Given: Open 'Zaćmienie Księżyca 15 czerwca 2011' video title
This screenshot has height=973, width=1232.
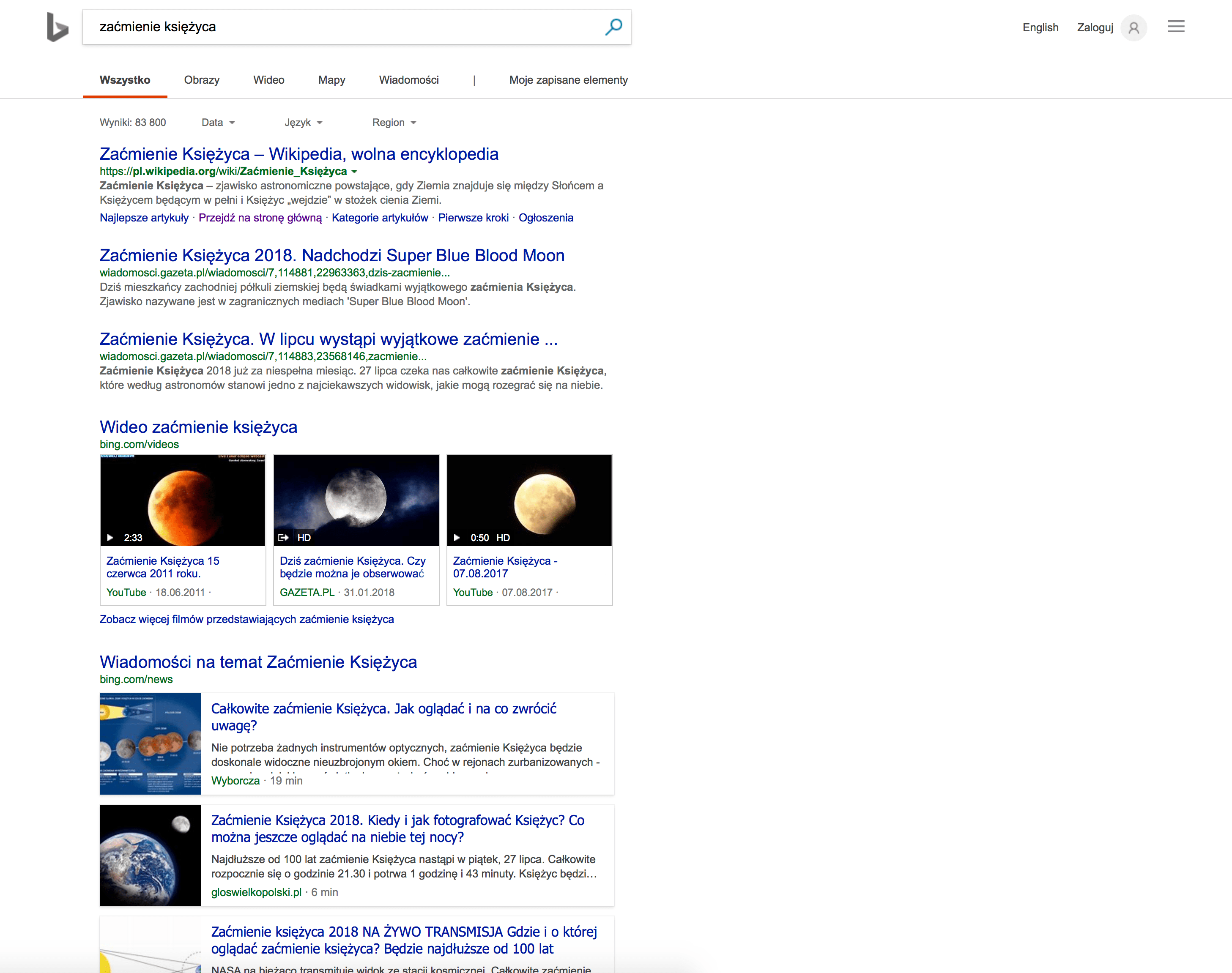Looking at the screenshot, I should (x=163, y=567).
